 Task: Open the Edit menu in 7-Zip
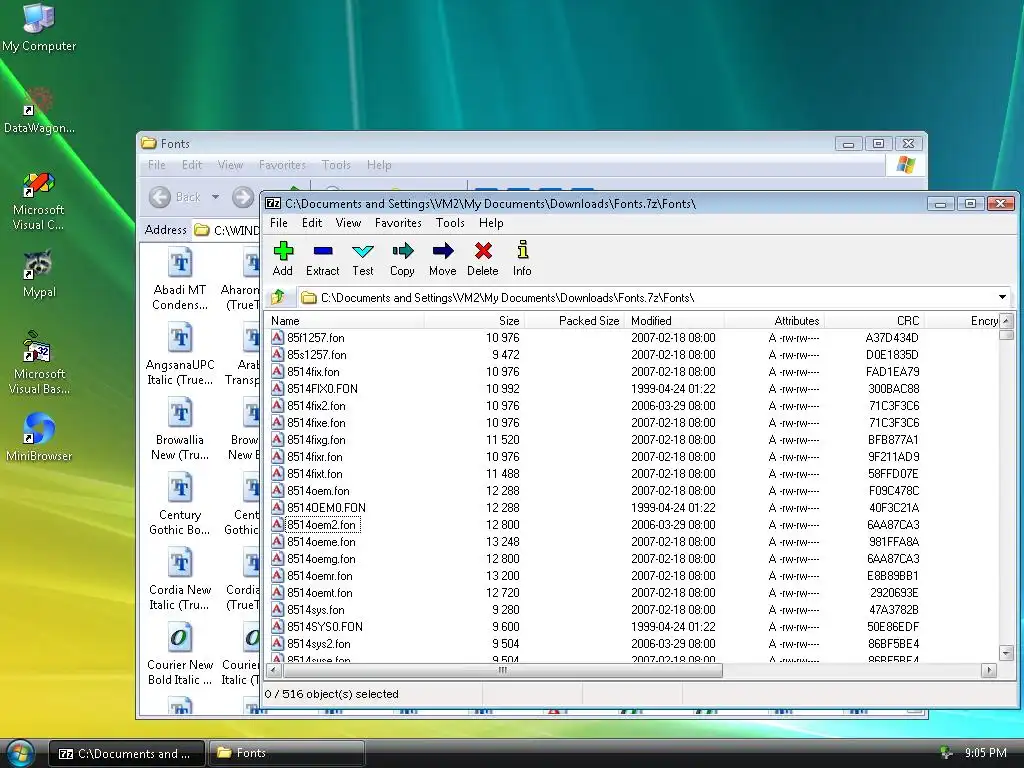(312, 223)
